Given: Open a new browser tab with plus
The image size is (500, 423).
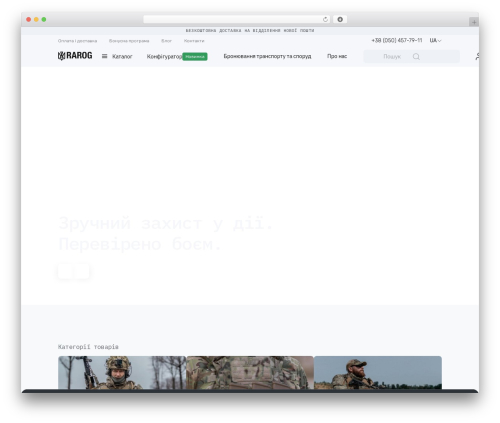Looking at the screenshot, I should 474,22.
